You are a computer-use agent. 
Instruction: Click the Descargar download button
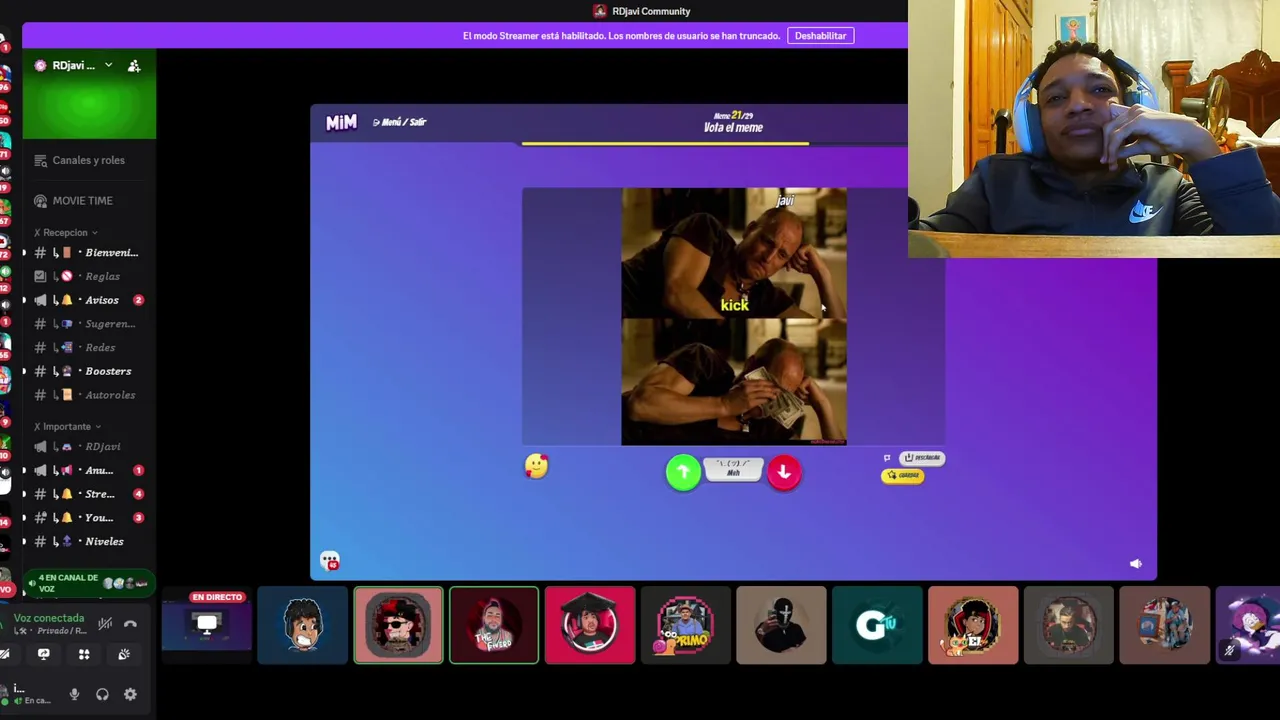[923, 458]
